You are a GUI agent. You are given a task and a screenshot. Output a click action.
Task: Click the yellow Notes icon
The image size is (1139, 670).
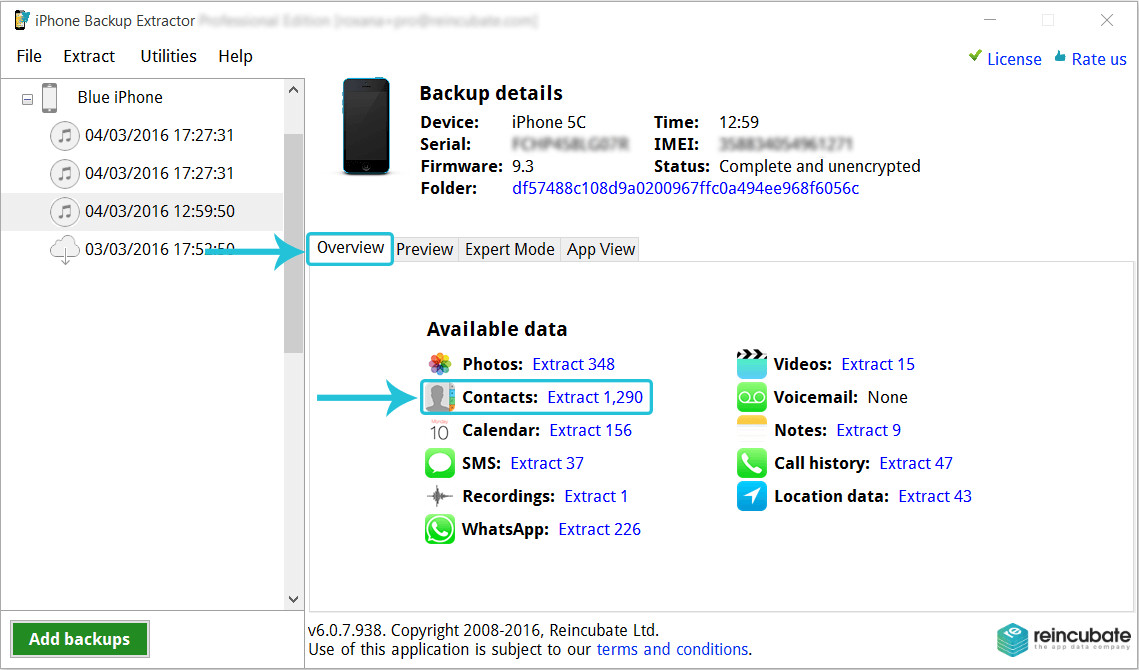pyautogui.click(x=751, y=430)
